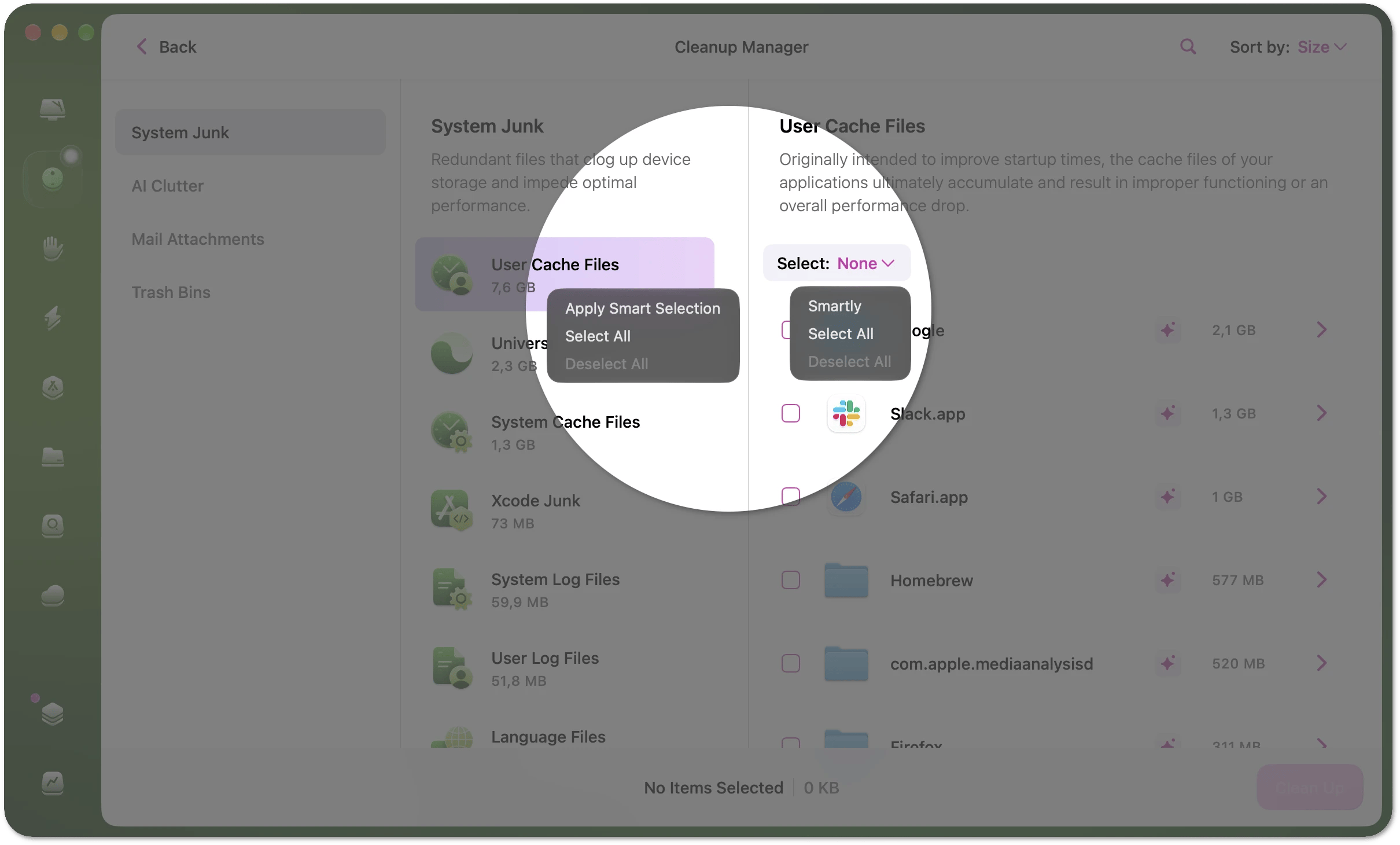Screen dimensions: 1400x845
Task: Open the Space Lens disk-search sidebar icon
Action: 53,526
